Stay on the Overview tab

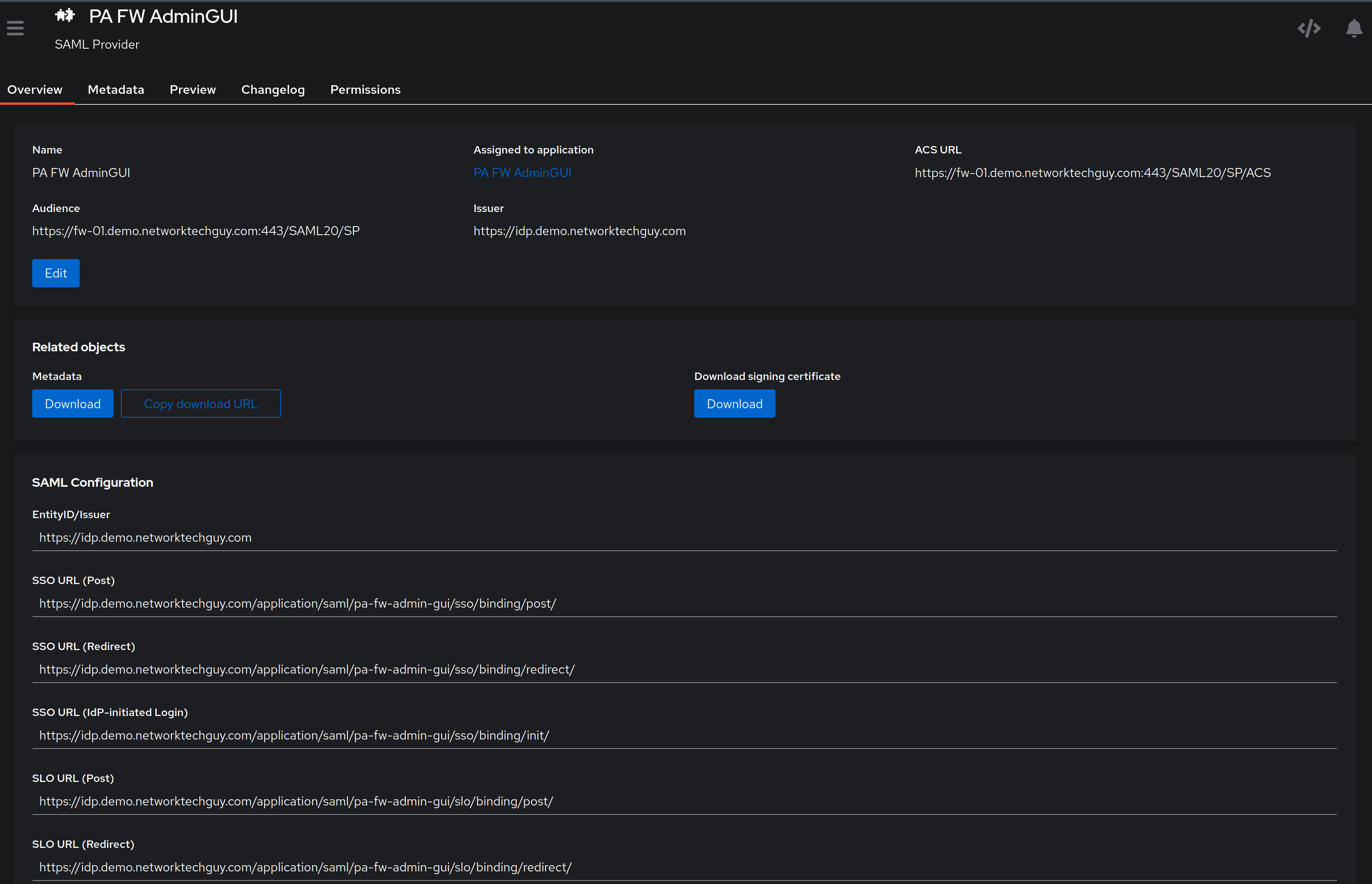[35, 89]
